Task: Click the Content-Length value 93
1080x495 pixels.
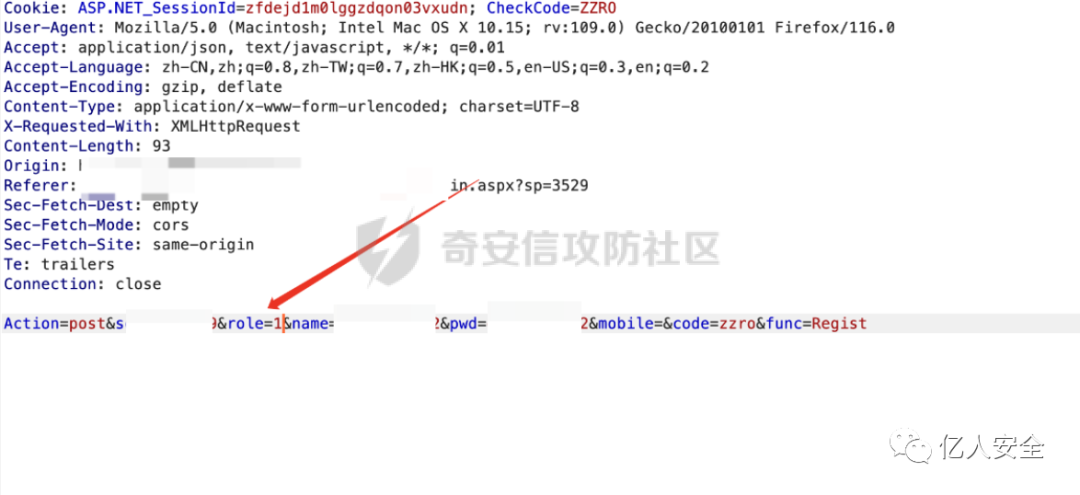Action: [161, 146]
